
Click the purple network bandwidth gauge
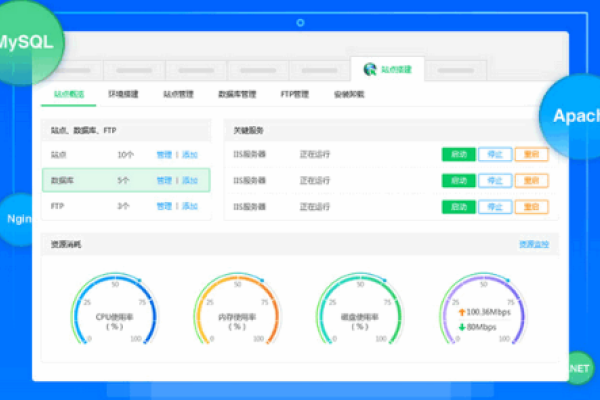[x=483, y=310]
